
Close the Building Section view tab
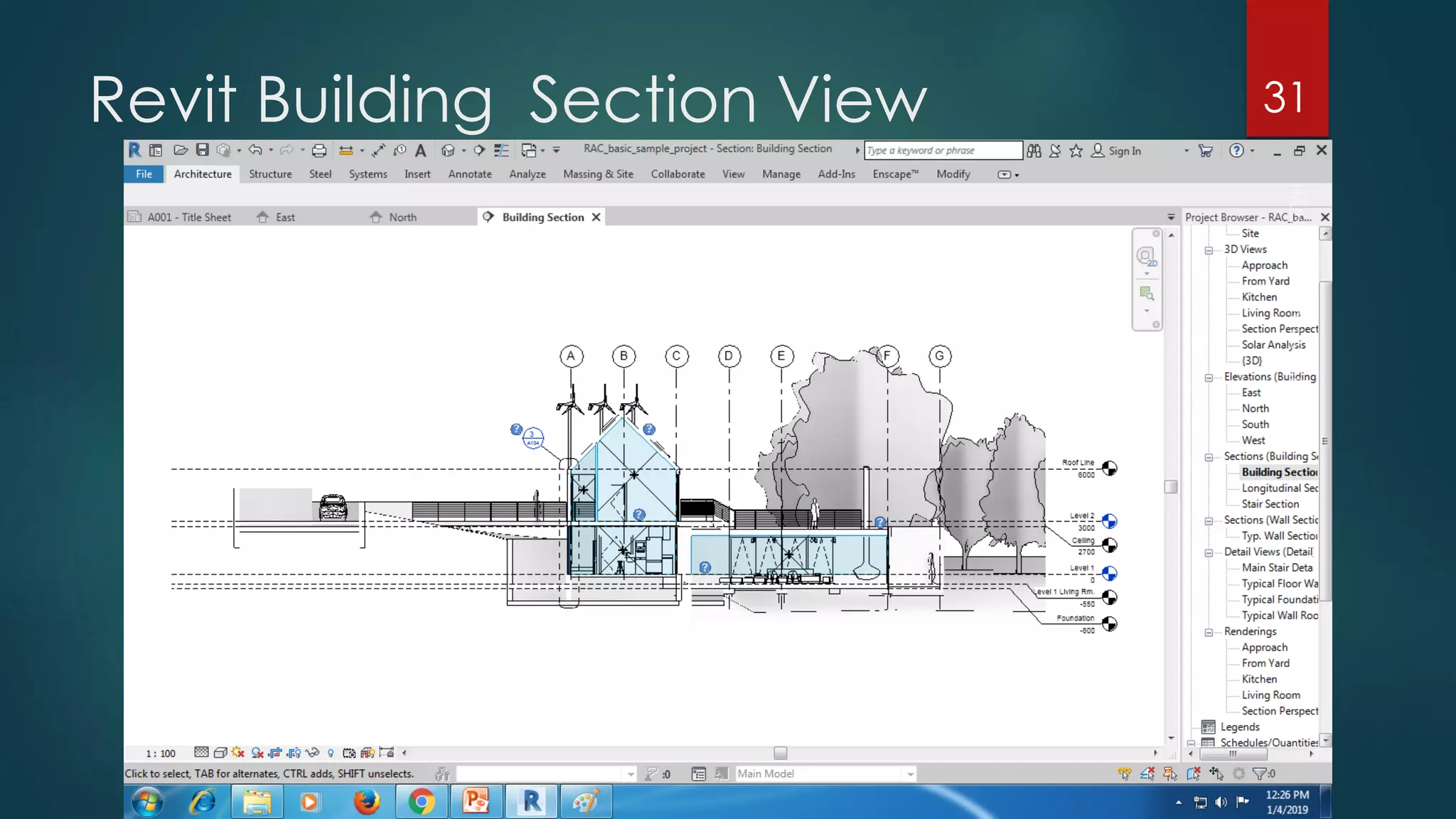pyautogui.click(x=596, y=217)
